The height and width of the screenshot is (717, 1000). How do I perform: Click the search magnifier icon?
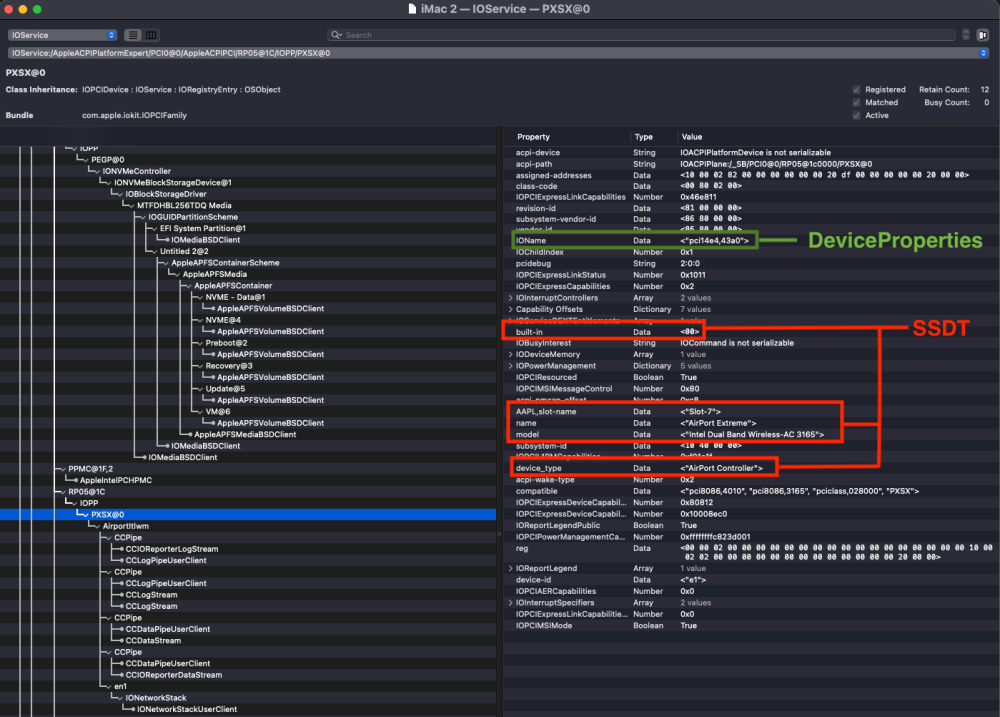(336, 35)
